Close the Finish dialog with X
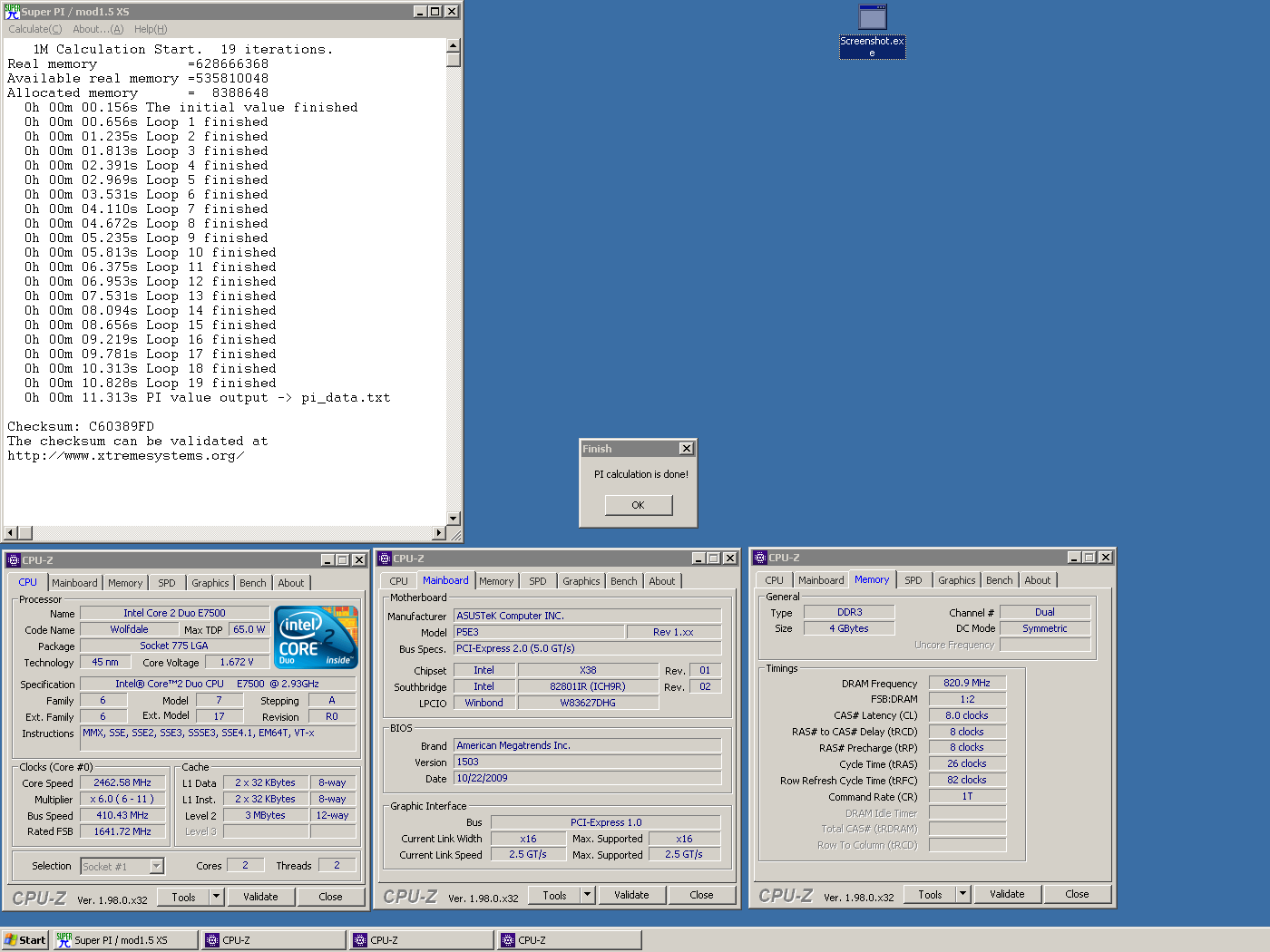 pyautogui.click(x=687, y=449)
